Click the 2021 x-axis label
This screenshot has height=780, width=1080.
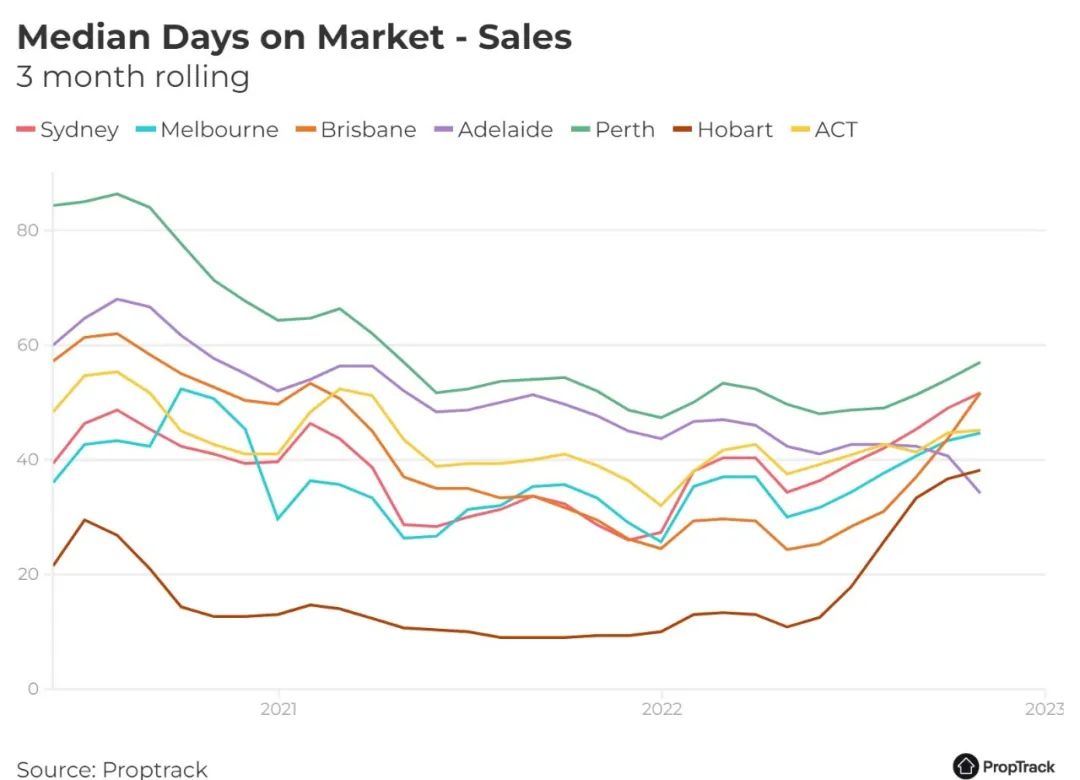pyautogui.click(x=279, y=709)
